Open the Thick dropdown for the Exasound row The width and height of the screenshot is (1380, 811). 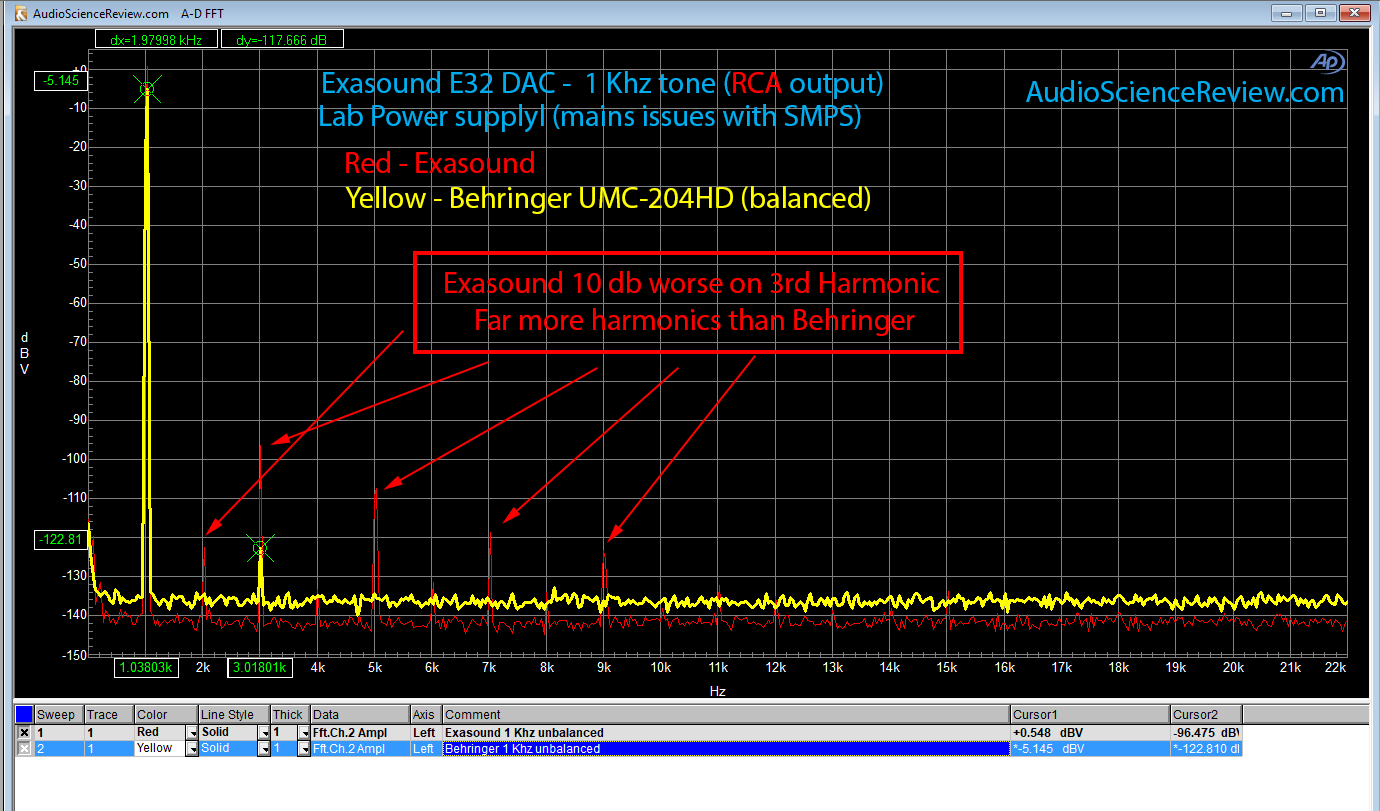[x=304, y=733]
